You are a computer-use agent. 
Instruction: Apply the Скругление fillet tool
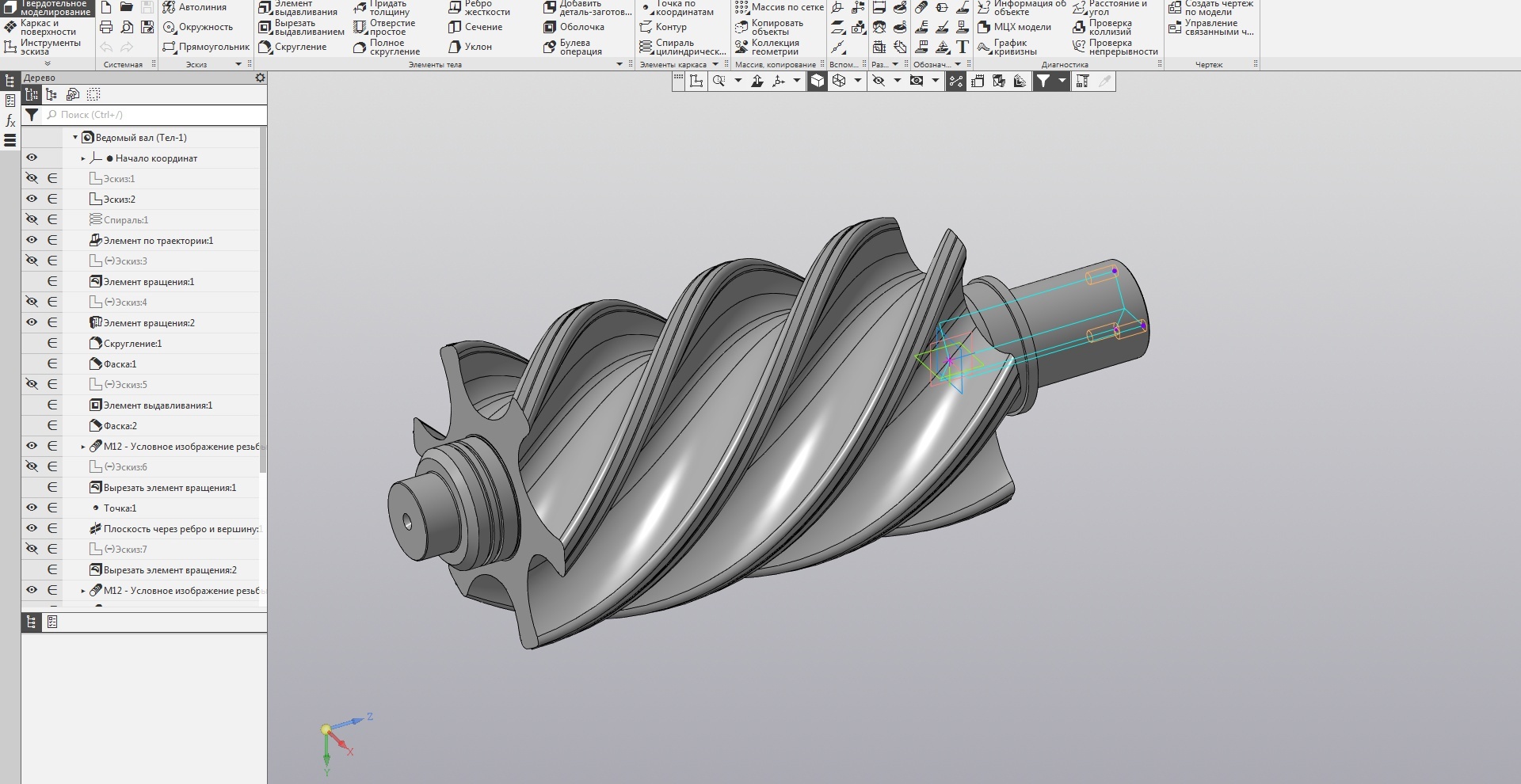pyautogui.click(x=293, y=47)
